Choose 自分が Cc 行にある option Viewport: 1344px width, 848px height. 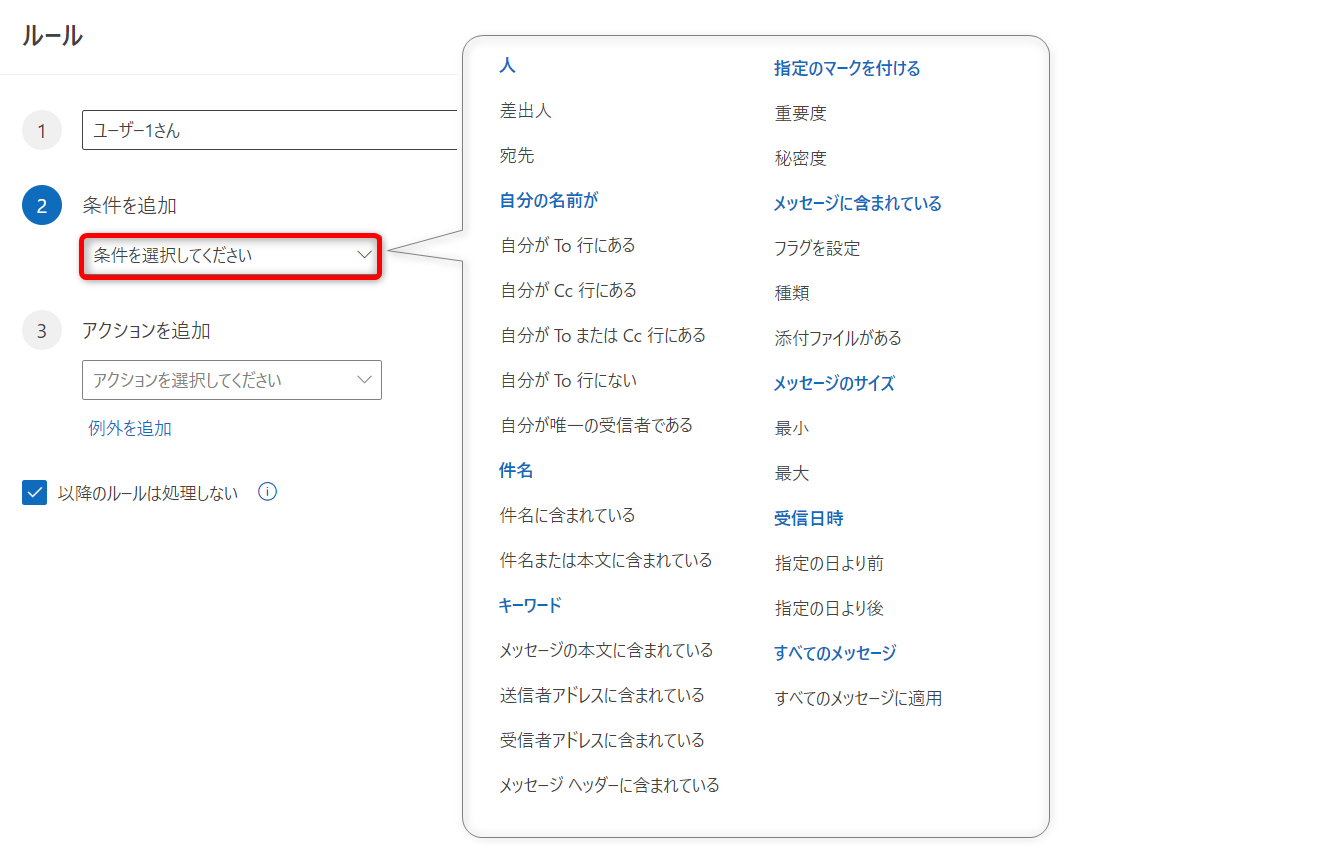(568, 291)
